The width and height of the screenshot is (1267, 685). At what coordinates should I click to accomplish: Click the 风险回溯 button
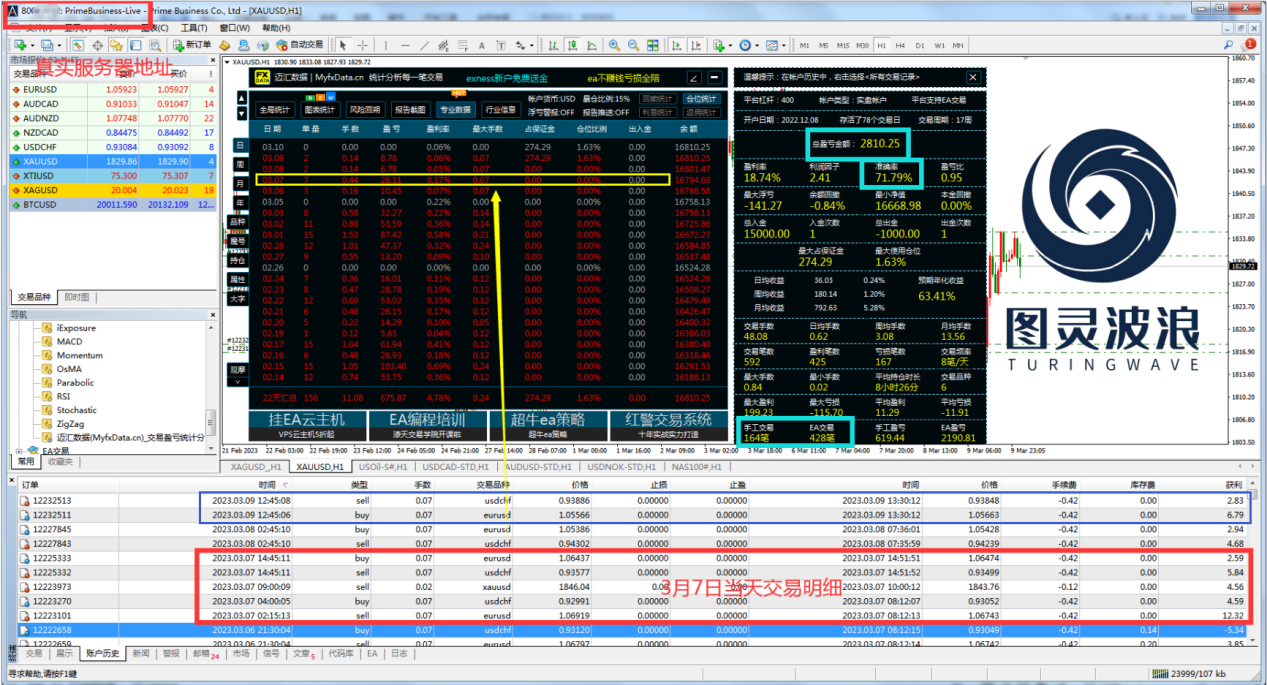tap(365, 110)
